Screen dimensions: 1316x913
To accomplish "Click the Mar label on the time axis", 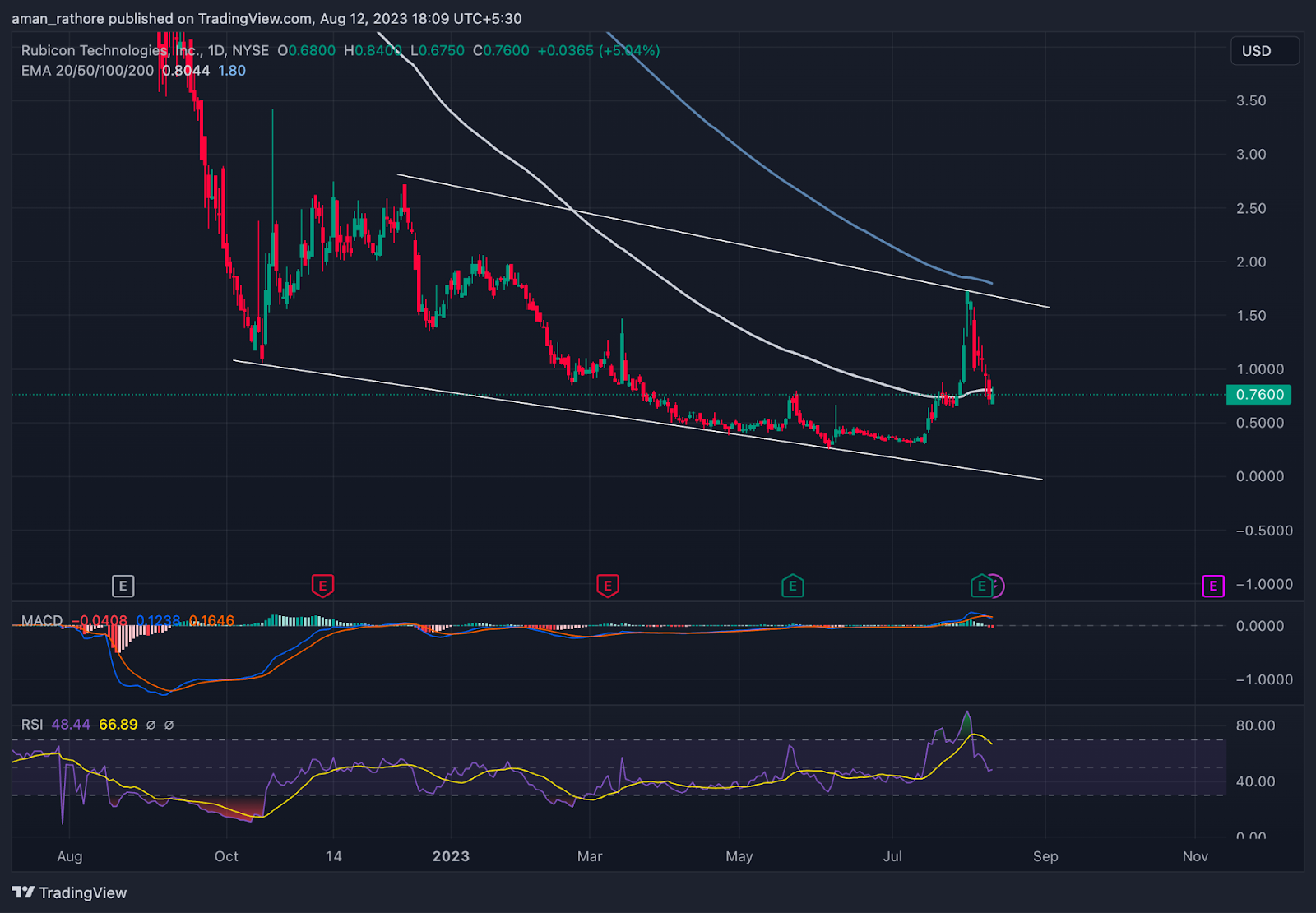I will [590, 856].
